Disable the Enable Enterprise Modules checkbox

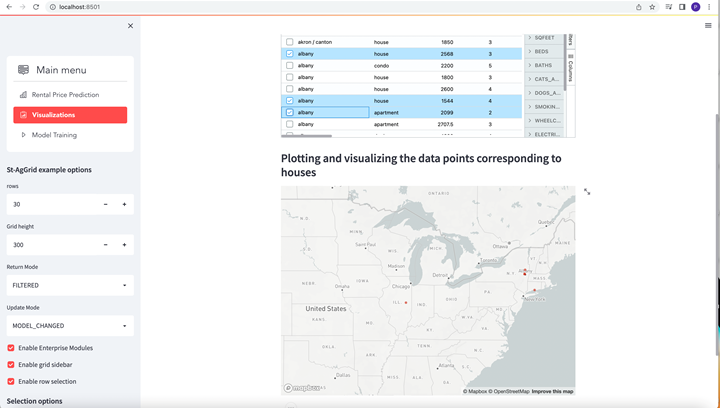point(12,348)
